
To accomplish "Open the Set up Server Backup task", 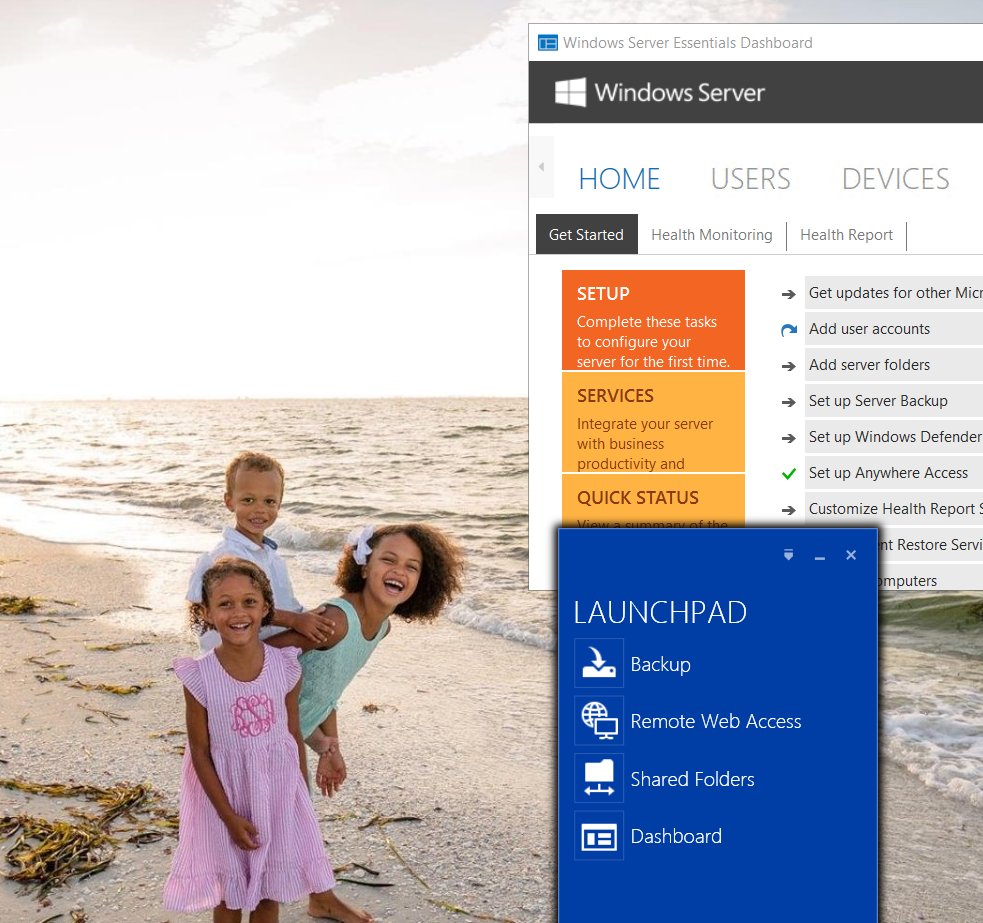I will pos(894,401).
